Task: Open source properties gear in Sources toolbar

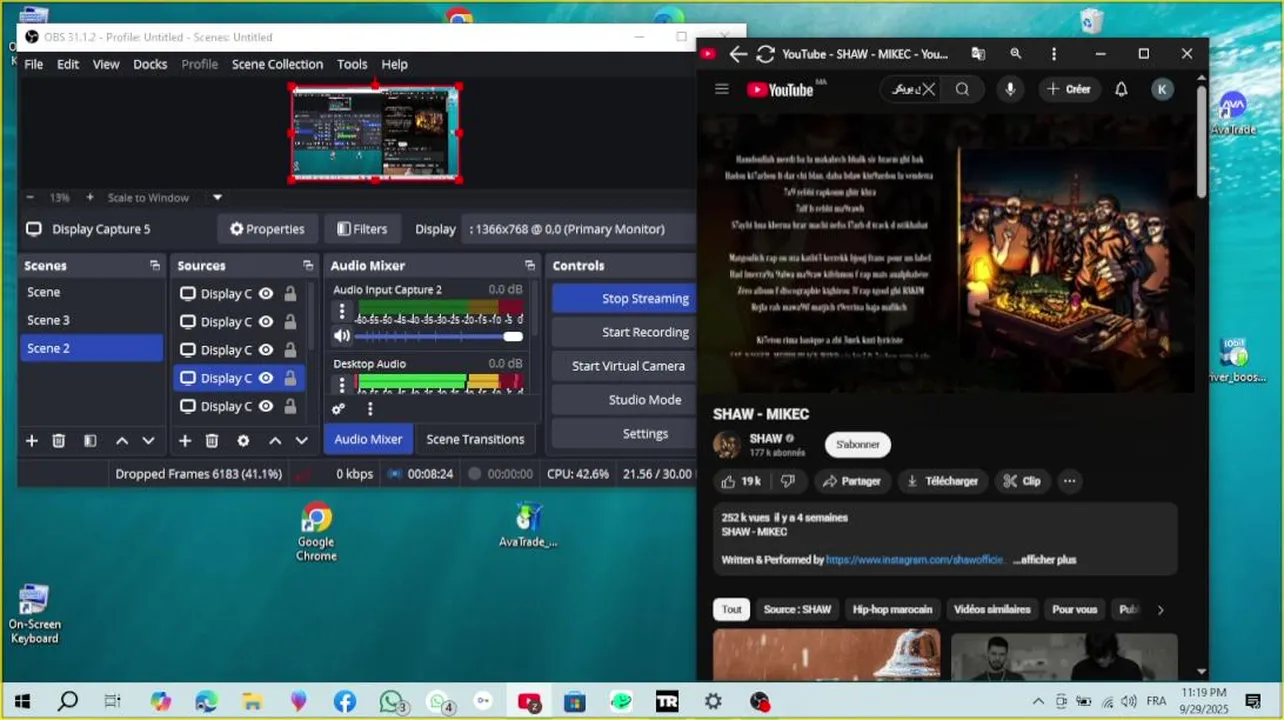Action: (x=243, y=441)
